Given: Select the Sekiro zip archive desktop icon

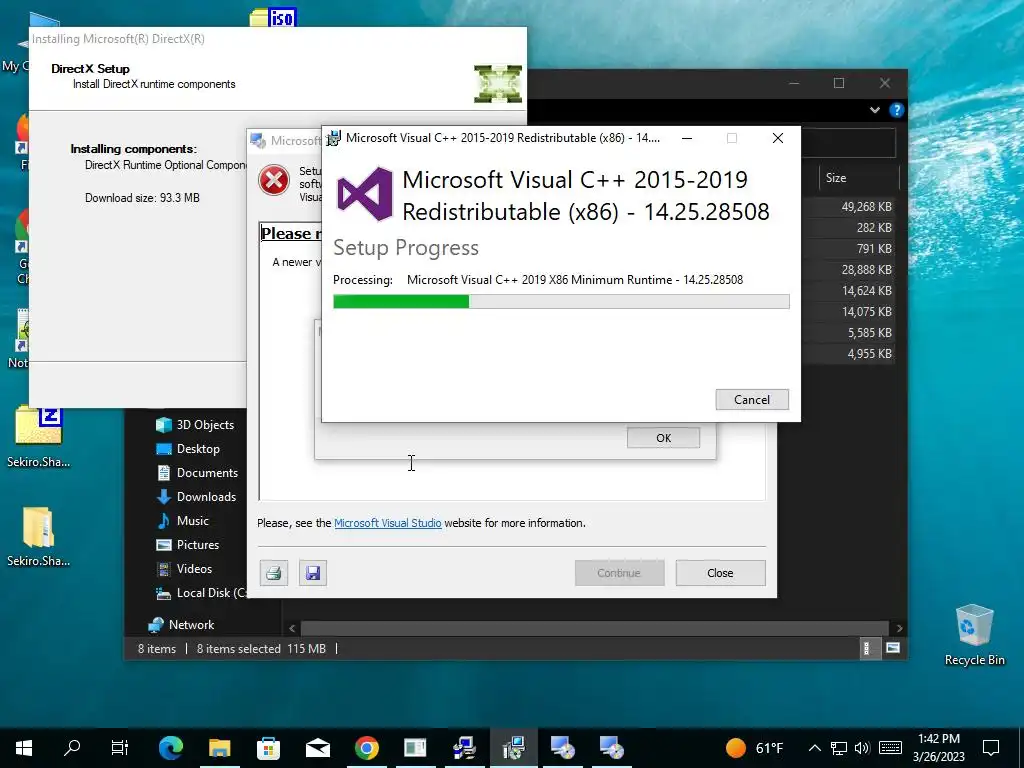Looking at the screenshot, I should coord(39,436).
